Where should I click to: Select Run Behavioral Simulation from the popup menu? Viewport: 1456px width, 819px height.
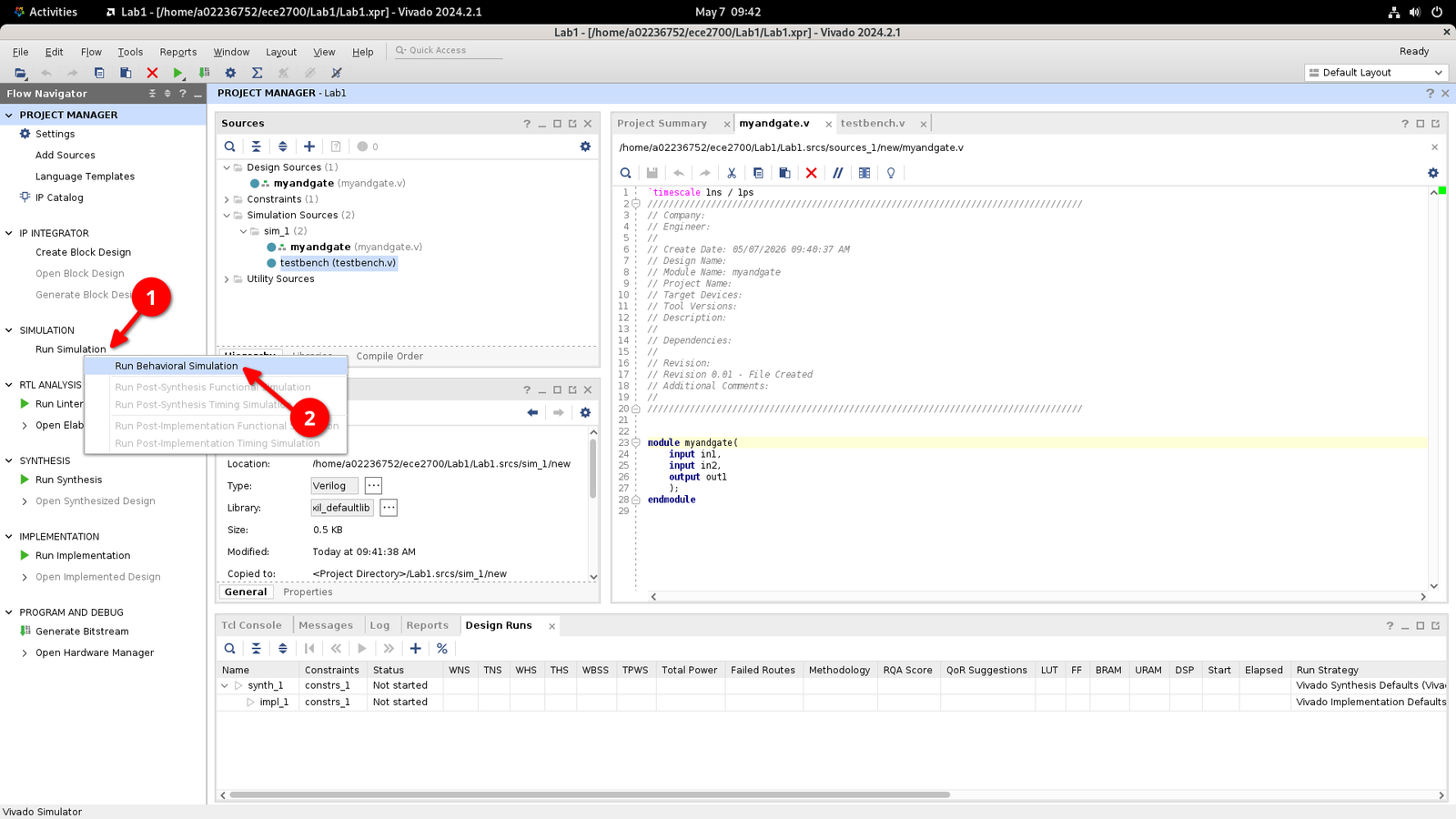pyautogui.click(x=177, y=366)
